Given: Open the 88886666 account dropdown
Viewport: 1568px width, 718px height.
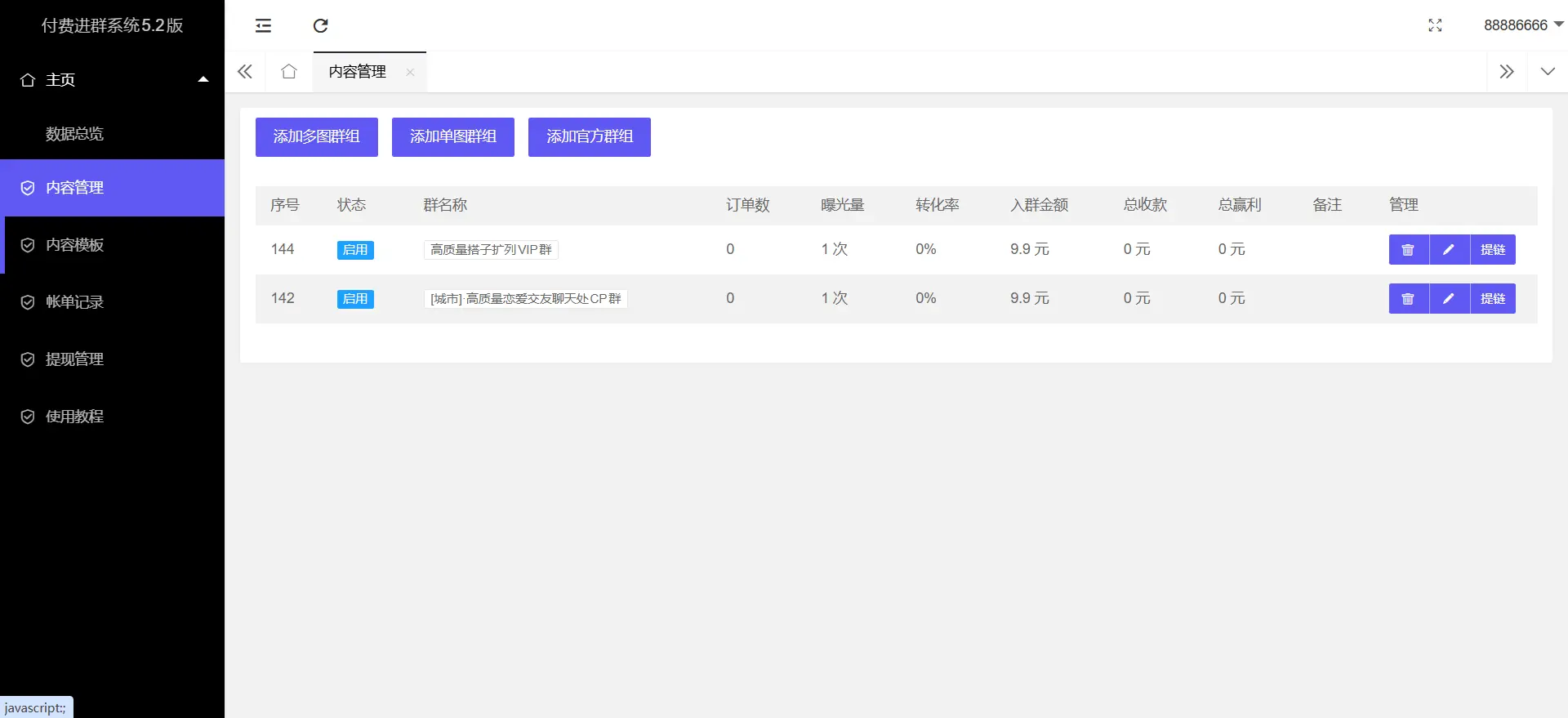Looking at the screenshot, I should coord(1522,25).
